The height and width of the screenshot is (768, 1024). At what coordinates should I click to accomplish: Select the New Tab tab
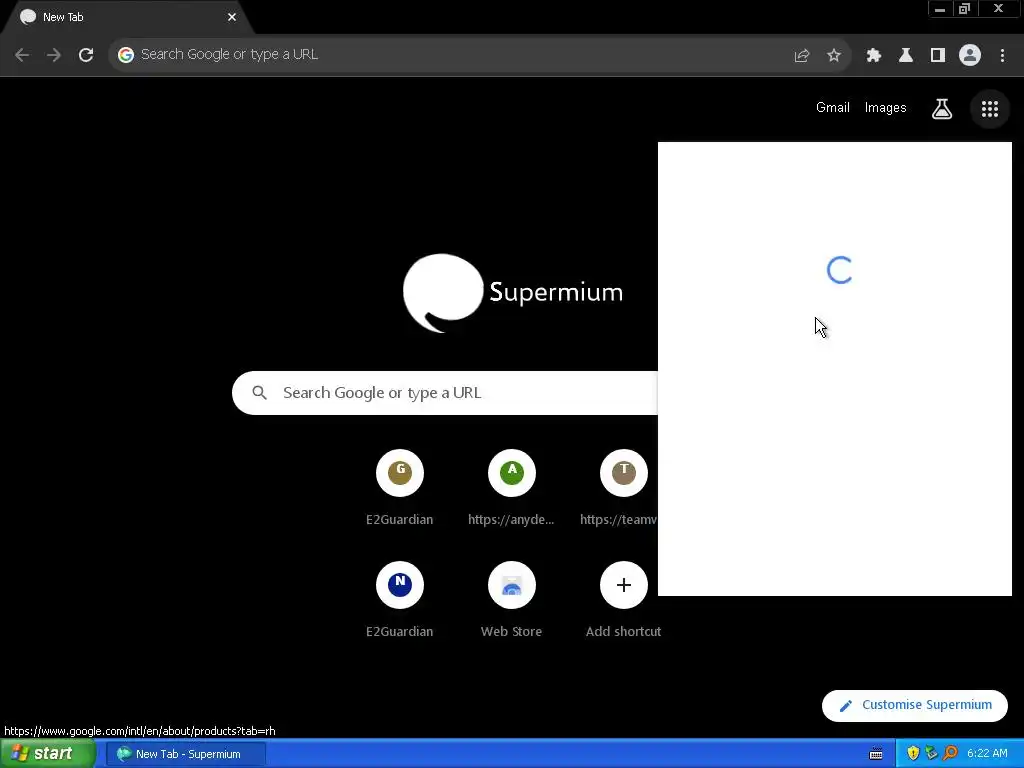pyautogui.click(x=127, y=17)
